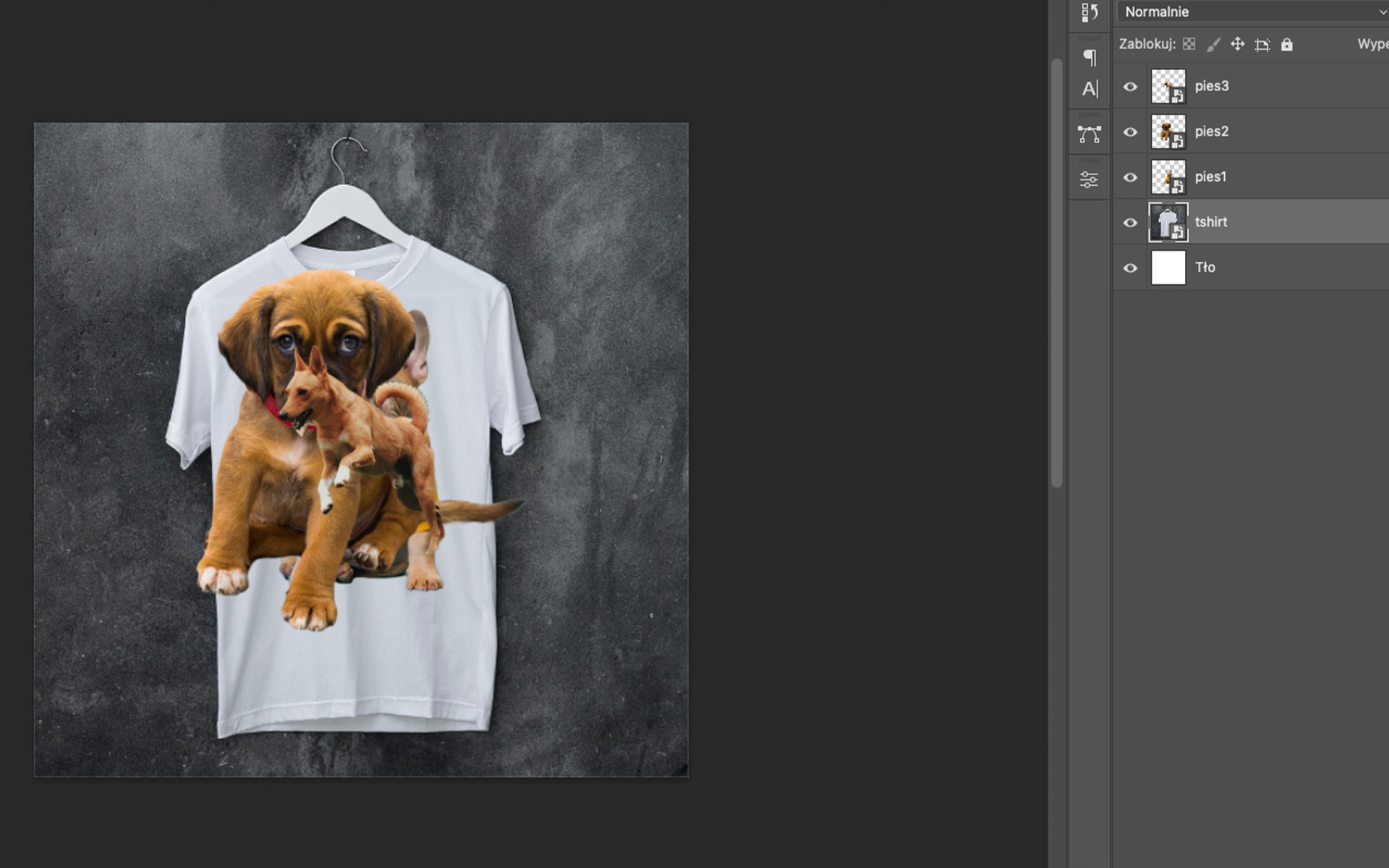Select layer named pies3
Image resolution: width=1389 pixels, height=868 pixels.
1212,86
